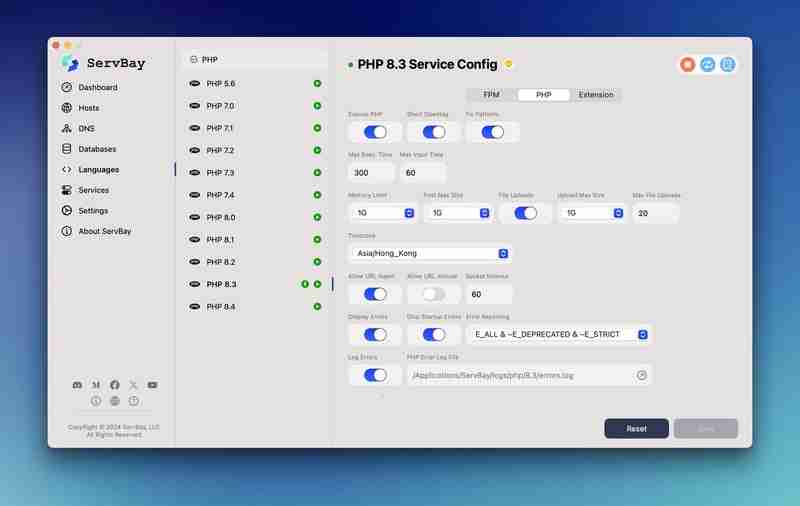Toggle the Disp Startup Errors switch

434,335
